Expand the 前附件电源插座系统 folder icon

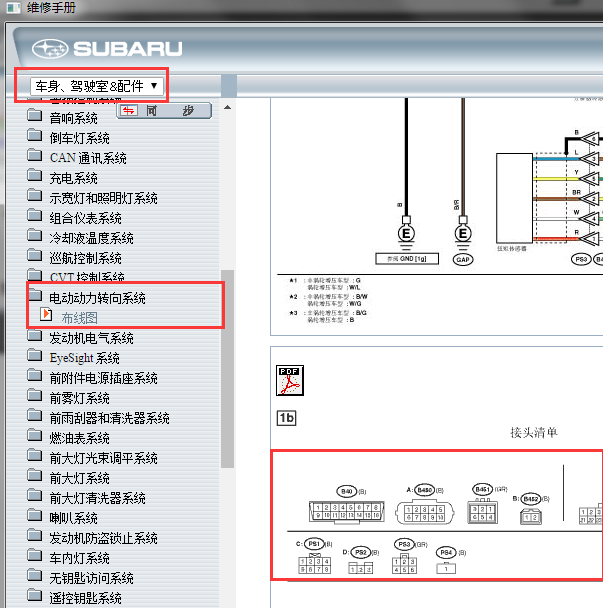(35, 375)
